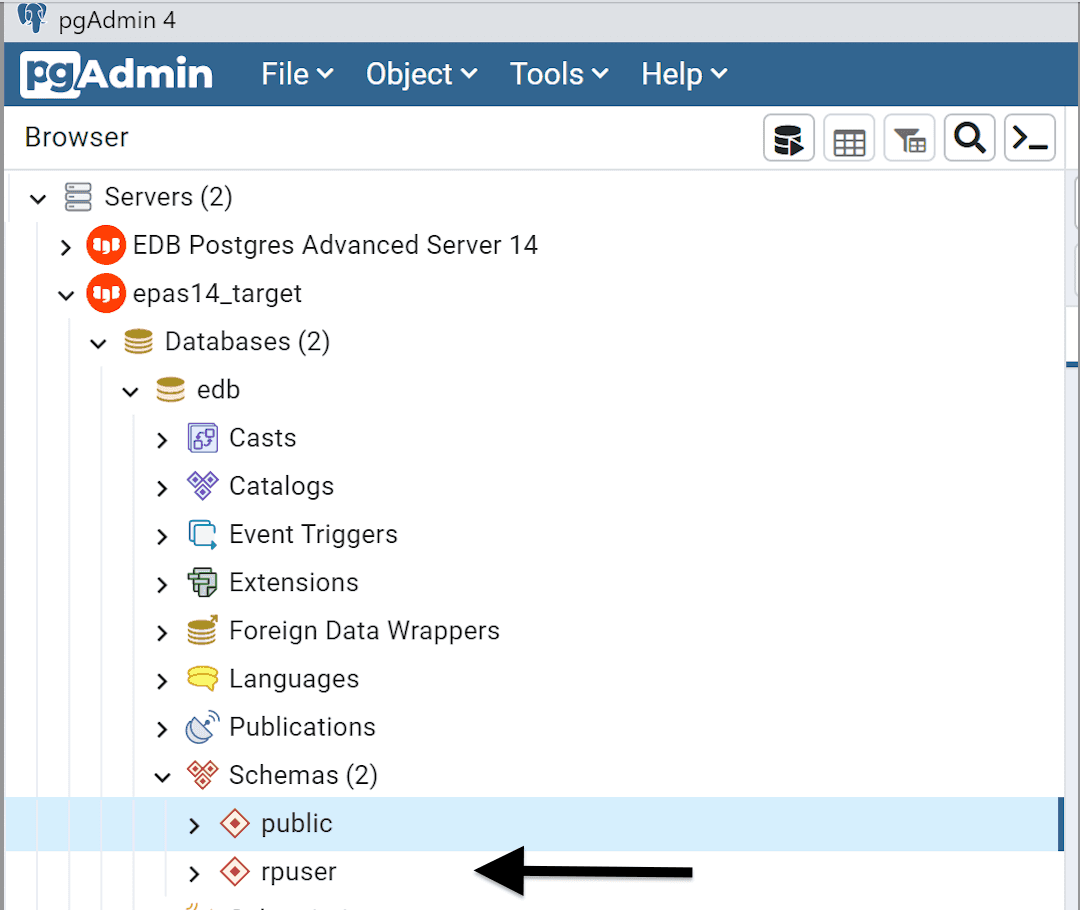Click the pgAdmin logo
This screenshot has width=1080, height=910.
tap(117, 74)
